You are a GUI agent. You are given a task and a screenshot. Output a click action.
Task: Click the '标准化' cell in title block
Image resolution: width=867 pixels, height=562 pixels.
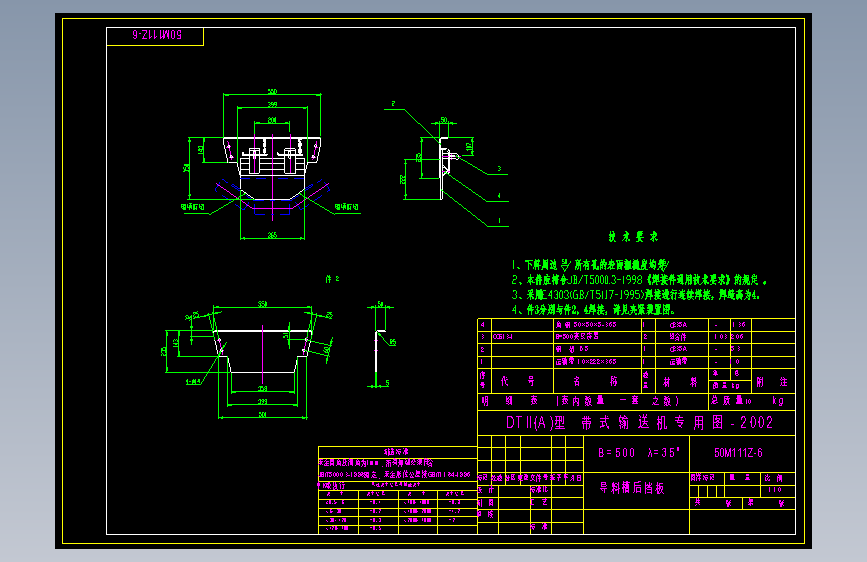tap(539, 490)
